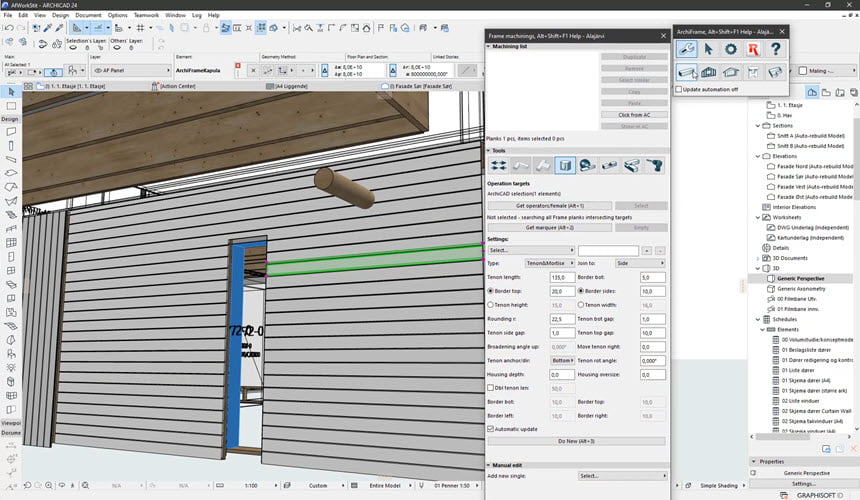Viewport: 860px width, 500px height.
Task: Select the plank beam tool in ArchiFrame palette
Action: [x=686, y=72]
